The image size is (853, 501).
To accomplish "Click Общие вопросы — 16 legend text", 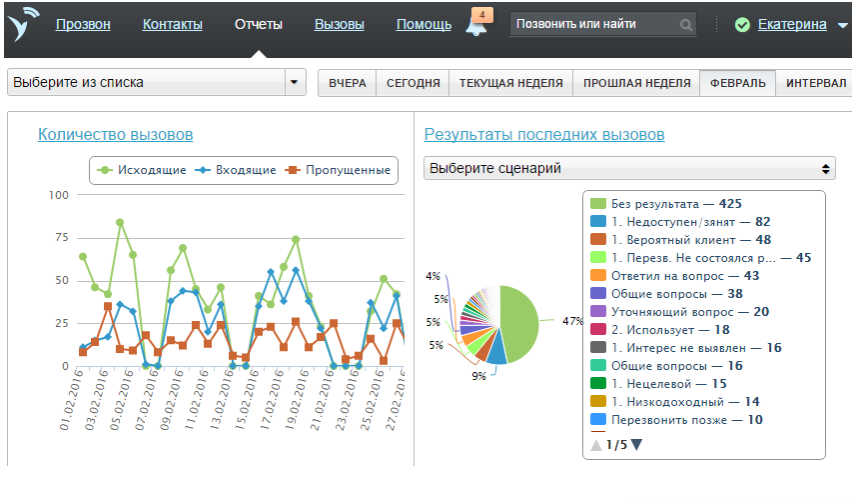I will [x=677, y=366].
